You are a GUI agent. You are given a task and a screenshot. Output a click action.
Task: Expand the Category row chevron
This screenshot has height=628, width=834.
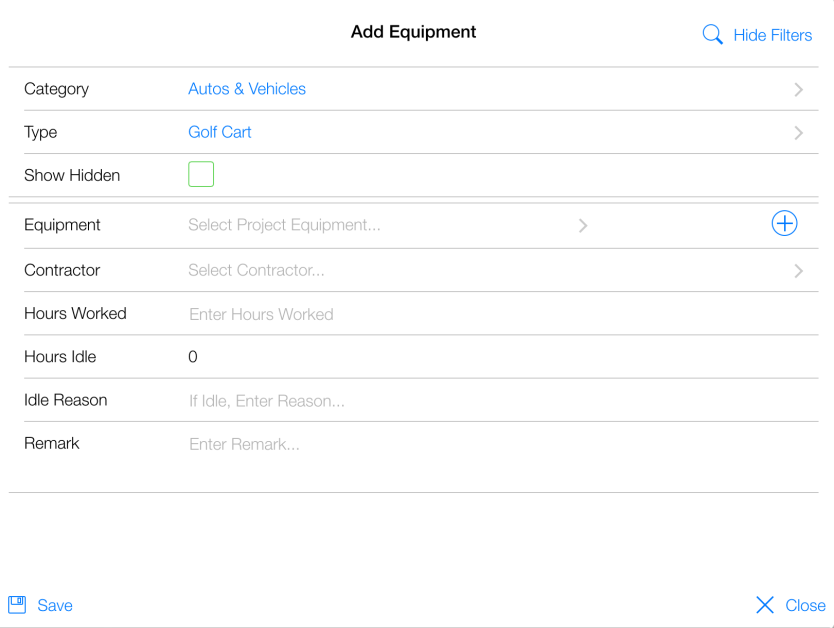(x=798, y=89)
